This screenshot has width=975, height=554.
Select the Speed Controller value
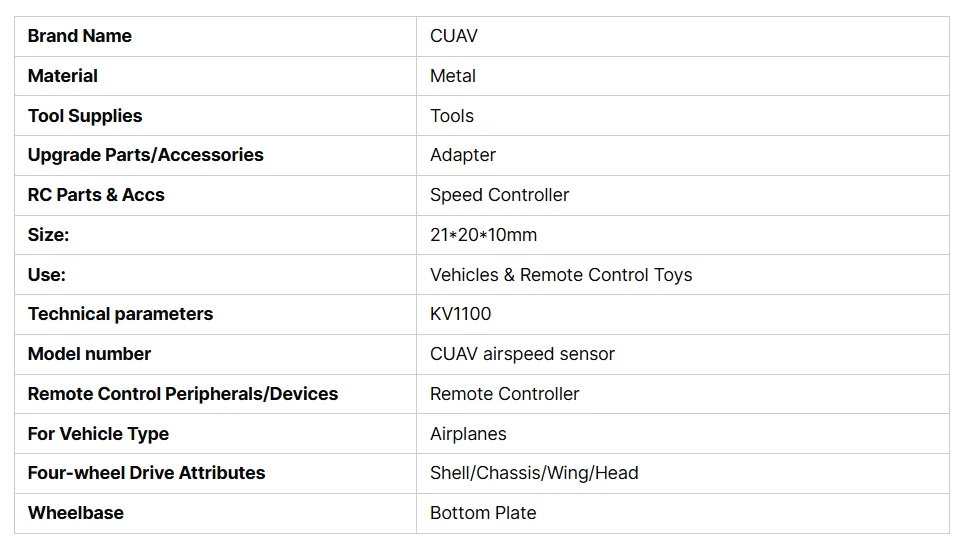pyautogui.click(x=499, y=195)
